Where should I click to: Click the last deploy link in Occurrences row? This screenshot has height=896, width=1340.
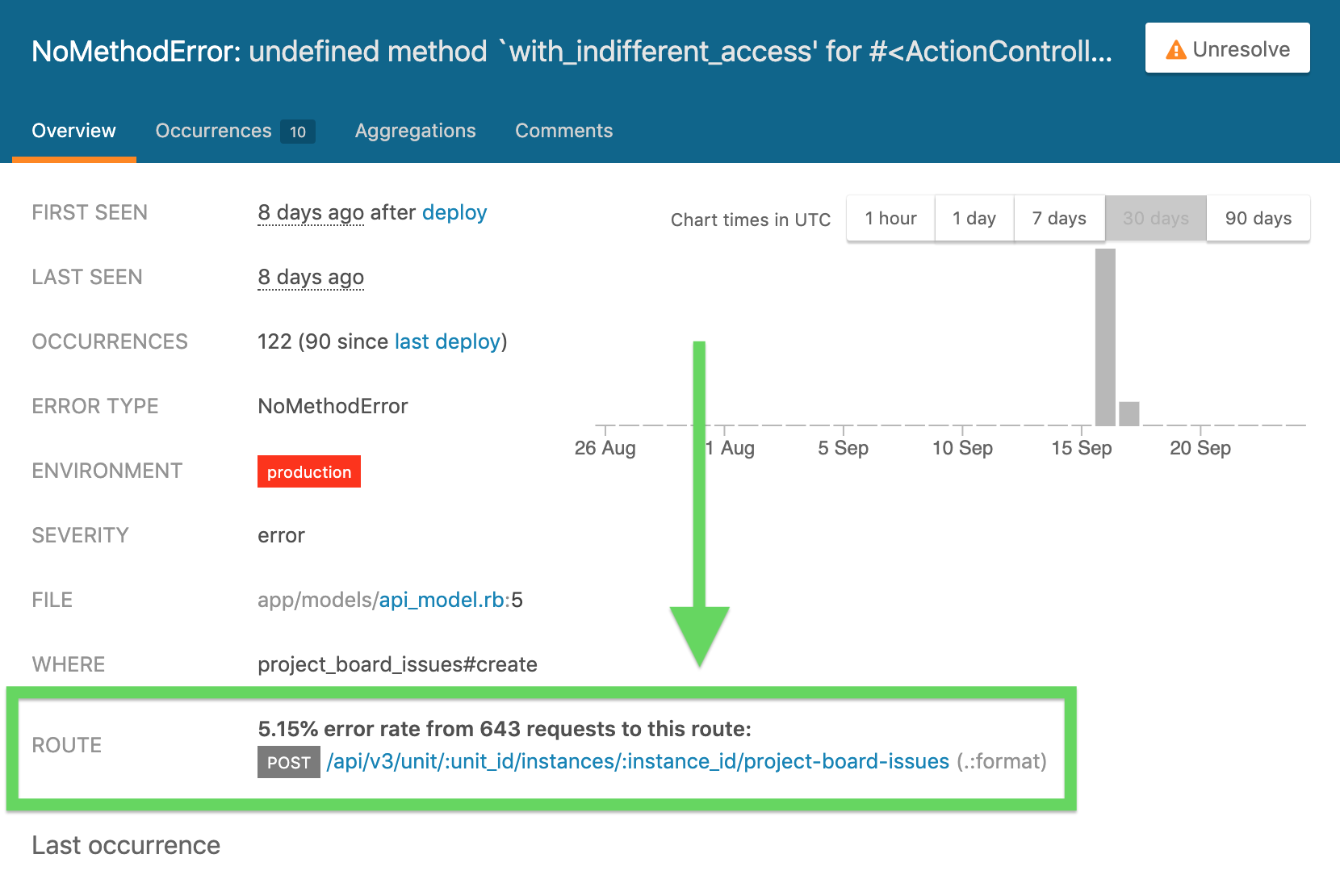446,341
